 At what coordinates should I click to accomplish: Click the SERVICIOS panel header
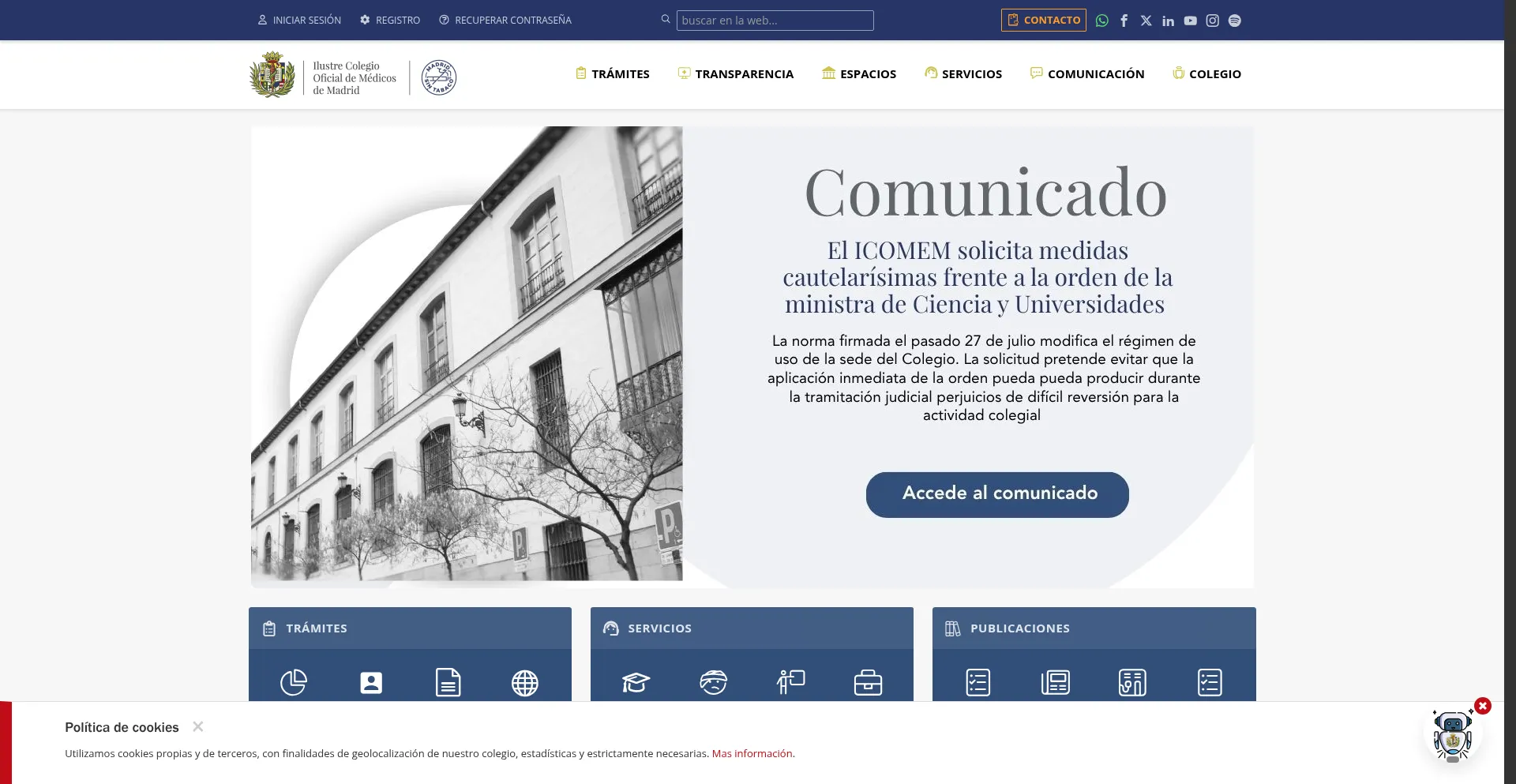pos(752,628)
